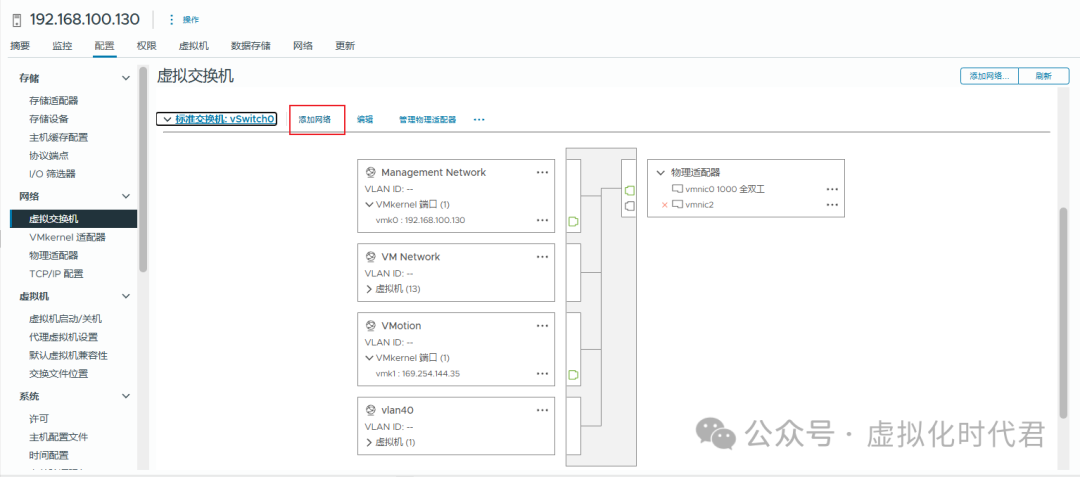Screen dimensions: 1080x477
Task: Click the top-right 添加网络... button
Action: point(988,76)
